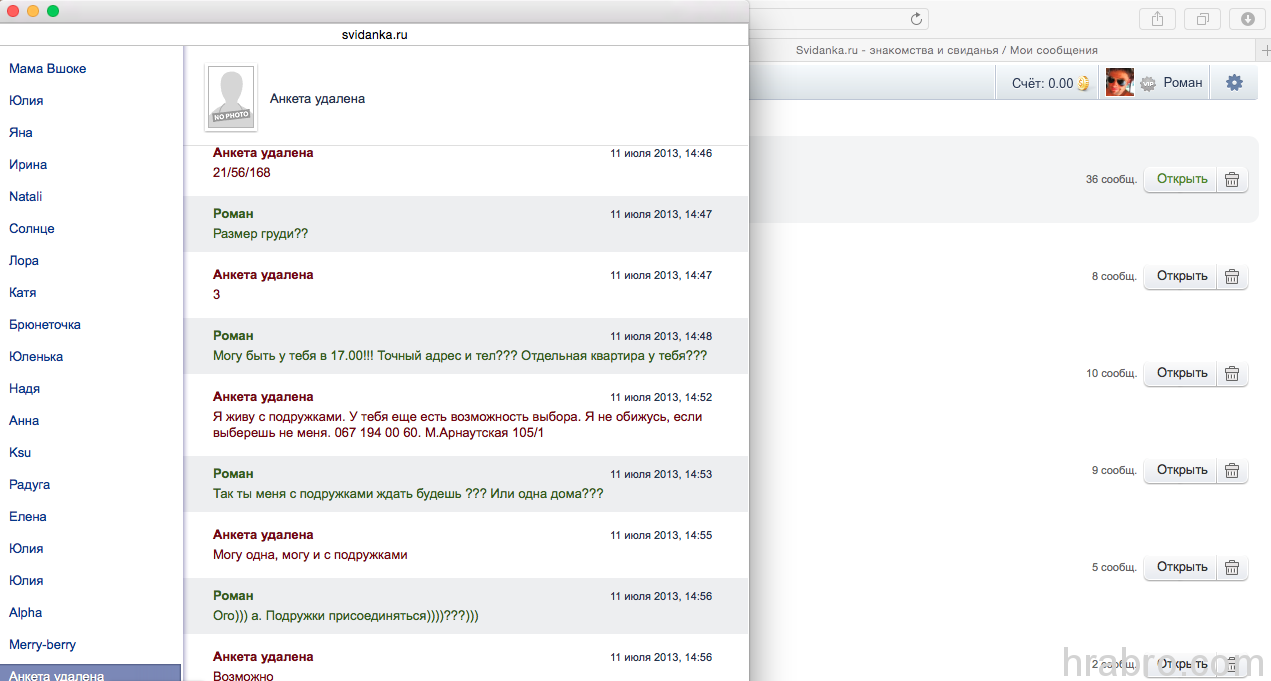This screenshot has height=681, width=1271.
Task: Open the 10 сообщ. conversation
Action: (x=1181, y=374)
